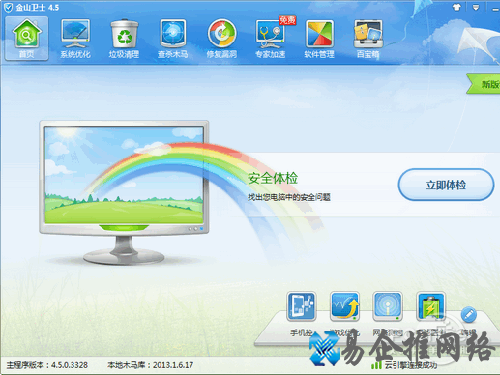Click the 新版 green ribbon banner
Screen dimensions: 500x375
484,84
